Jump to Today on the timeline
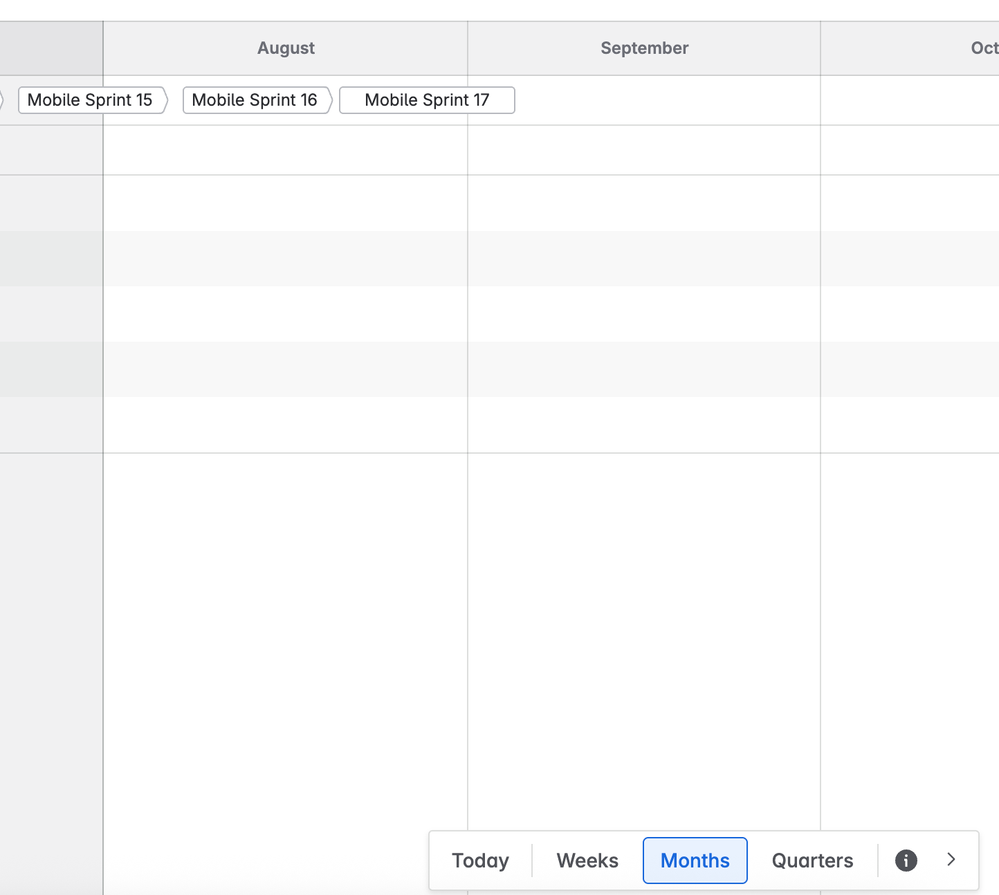The width and height of the screenshot is (999, 895). (x=480, y=860)
